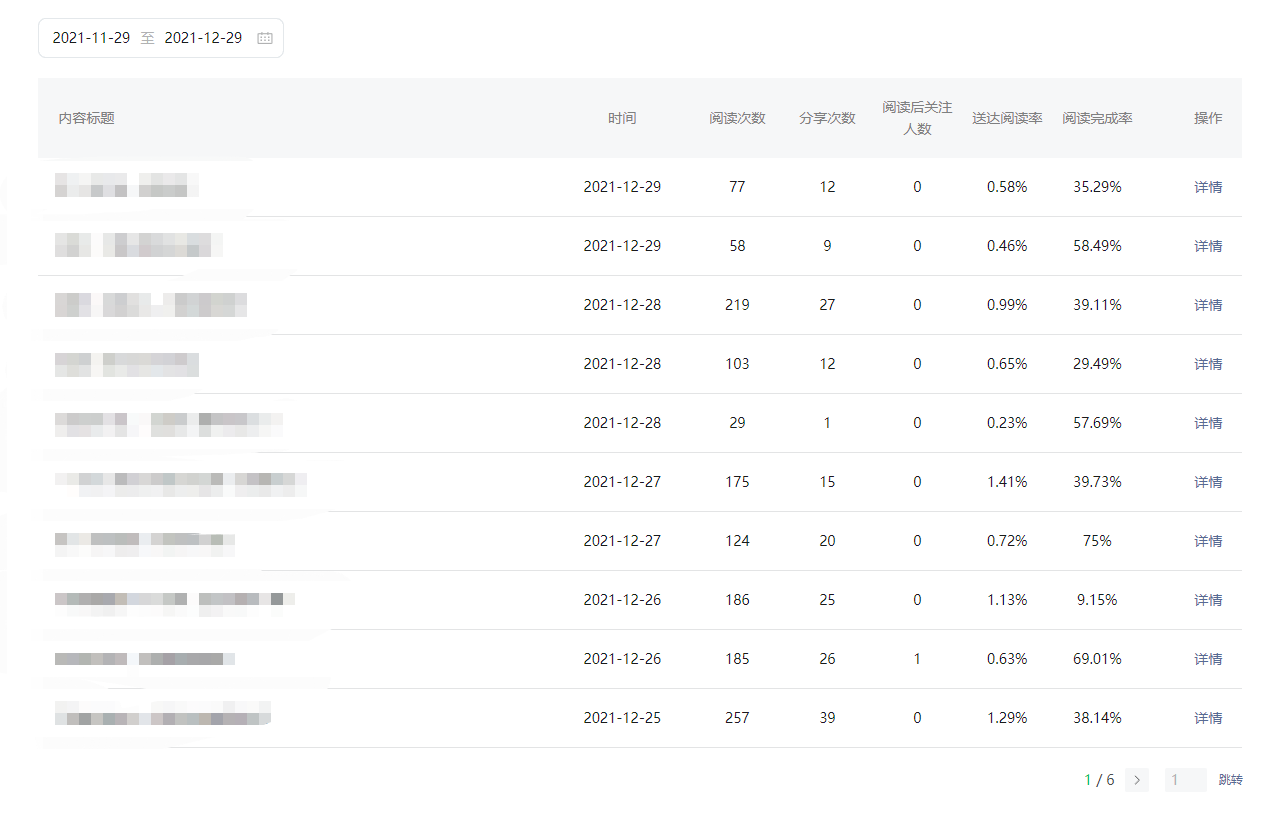Click the 送达阅读率 column header

click(x=1007, y=118)
